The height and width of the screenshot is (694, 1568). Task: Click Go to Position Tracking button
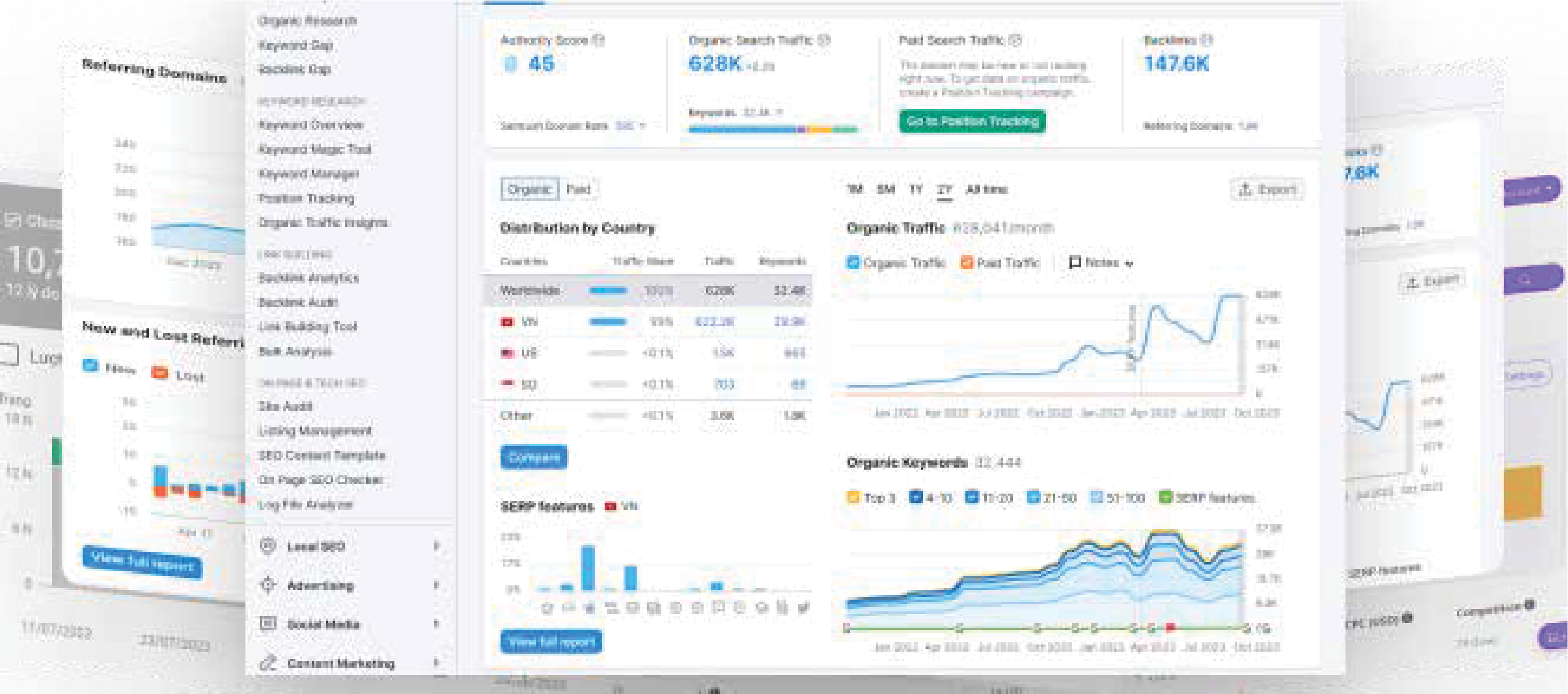click(x=972, y=121)
